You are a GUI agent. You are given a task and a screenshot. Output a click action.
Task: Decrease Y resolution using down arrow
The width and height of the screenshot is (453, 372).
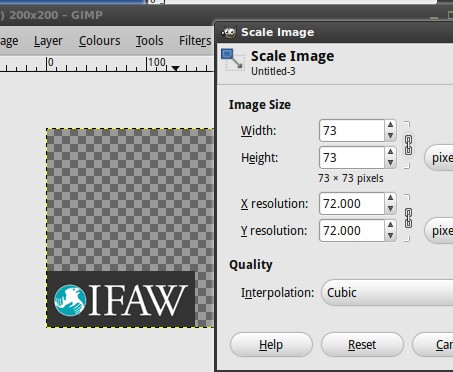click(x=390, y=236)
